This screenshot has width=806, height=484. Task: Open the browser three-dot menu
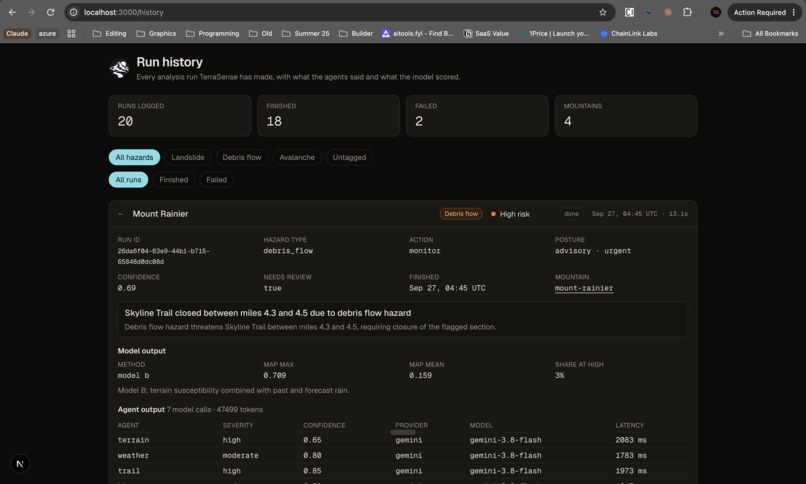coord(794,12)
